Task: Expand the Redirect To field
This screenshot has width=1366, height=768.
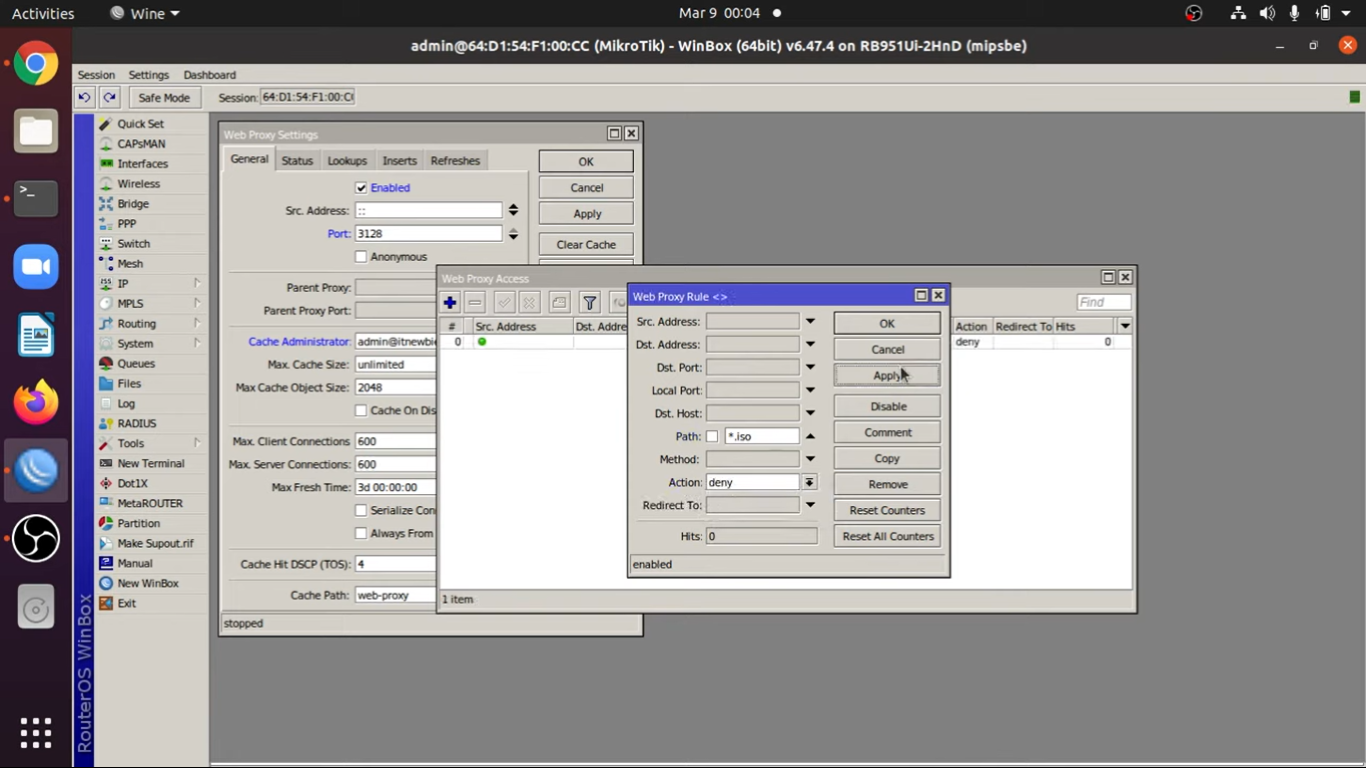Action: click(810, 506)
